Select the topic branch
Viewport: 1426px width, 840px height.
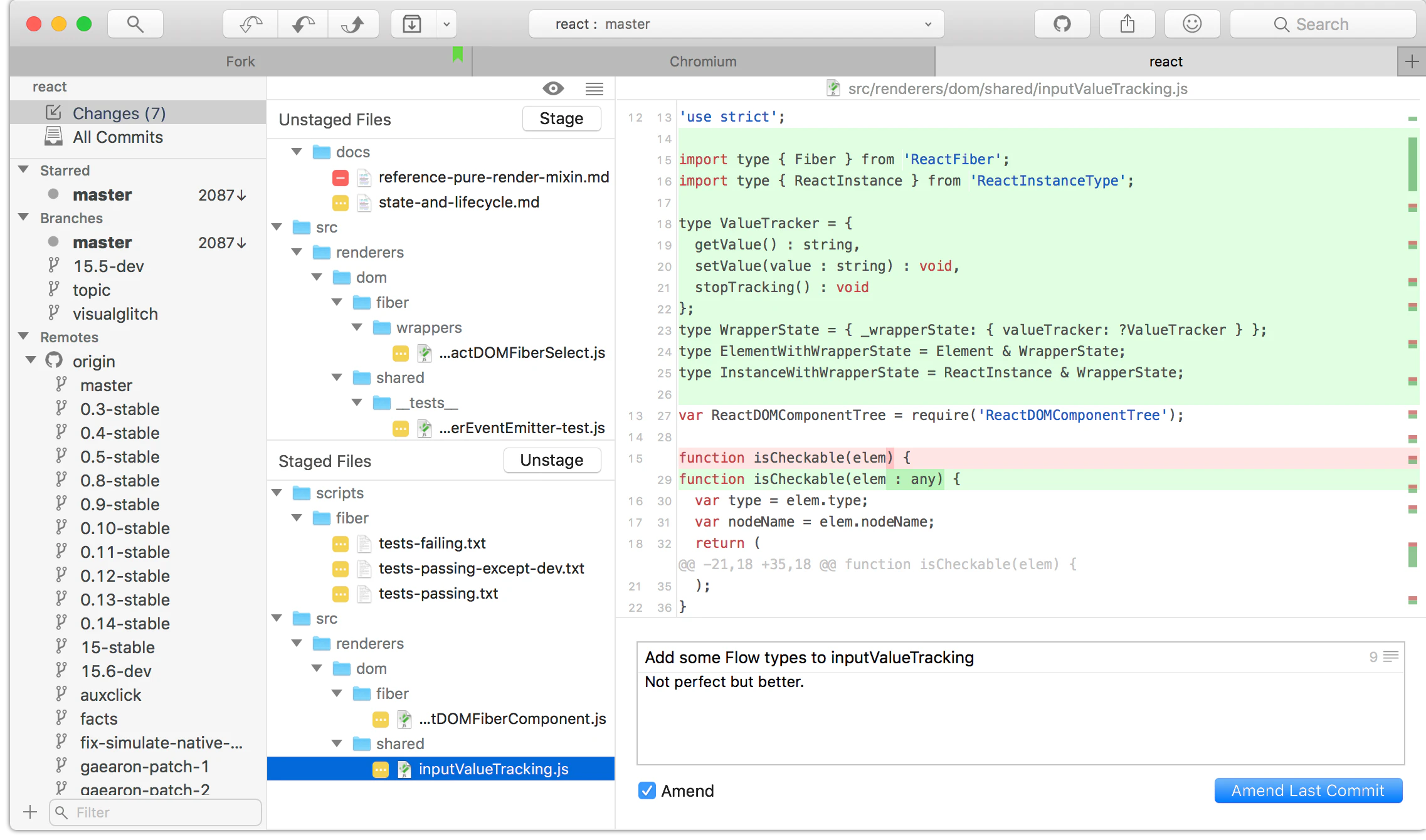[x=138, y=290]
